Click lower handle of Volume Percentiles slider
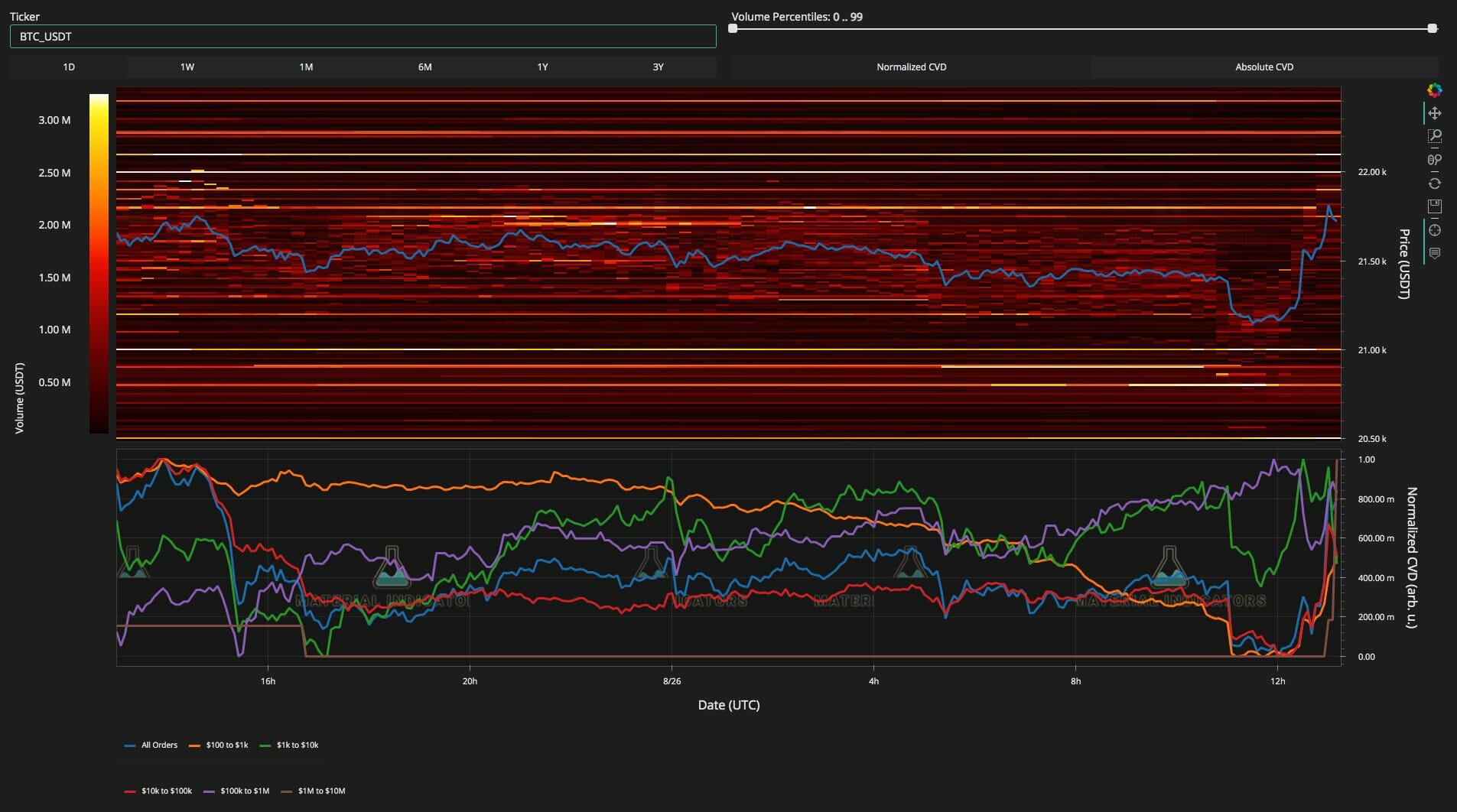The width and height of the screenshot is (1457, 812). tap(733, 28)
